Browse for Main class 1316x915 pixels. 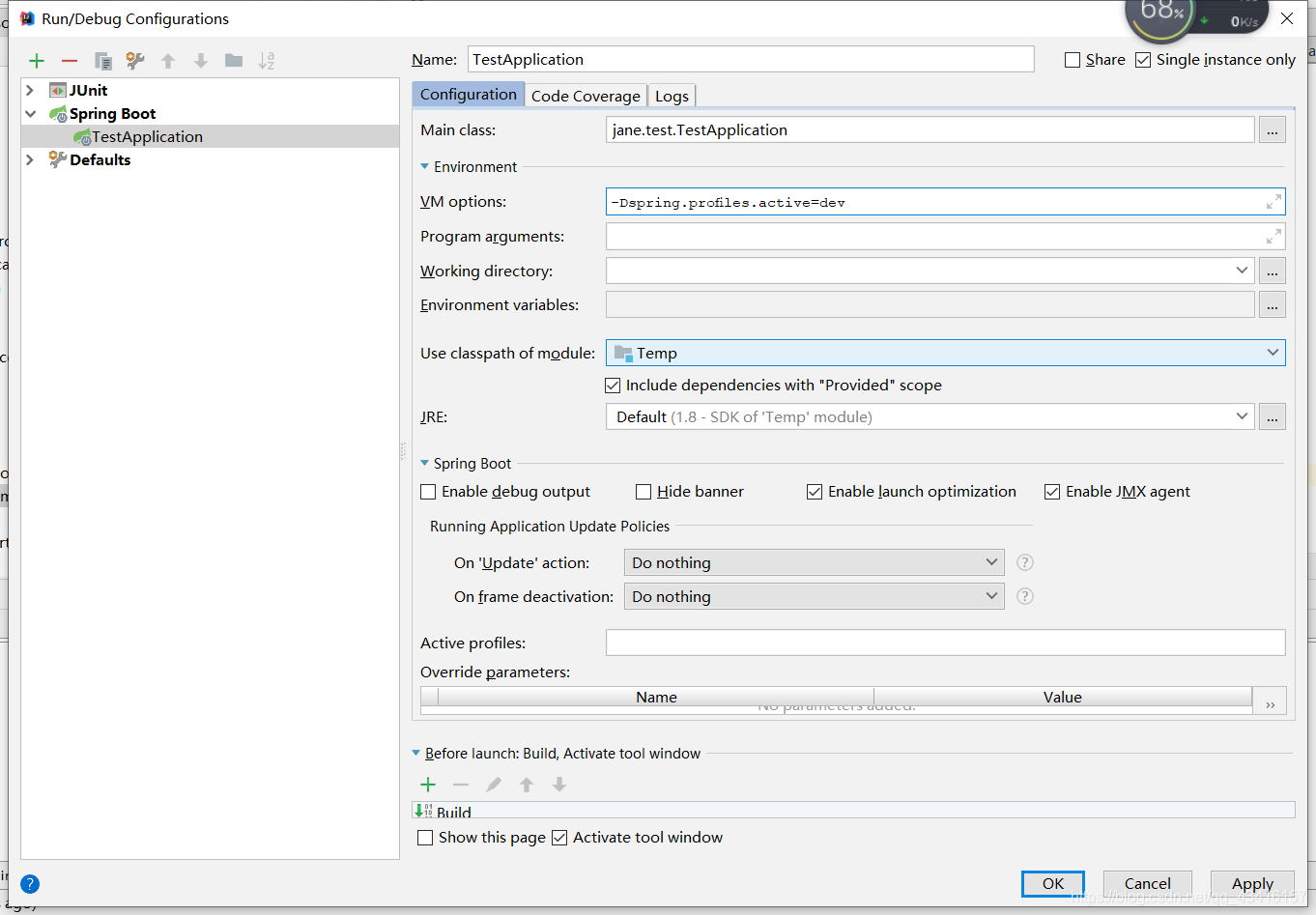1273,129
